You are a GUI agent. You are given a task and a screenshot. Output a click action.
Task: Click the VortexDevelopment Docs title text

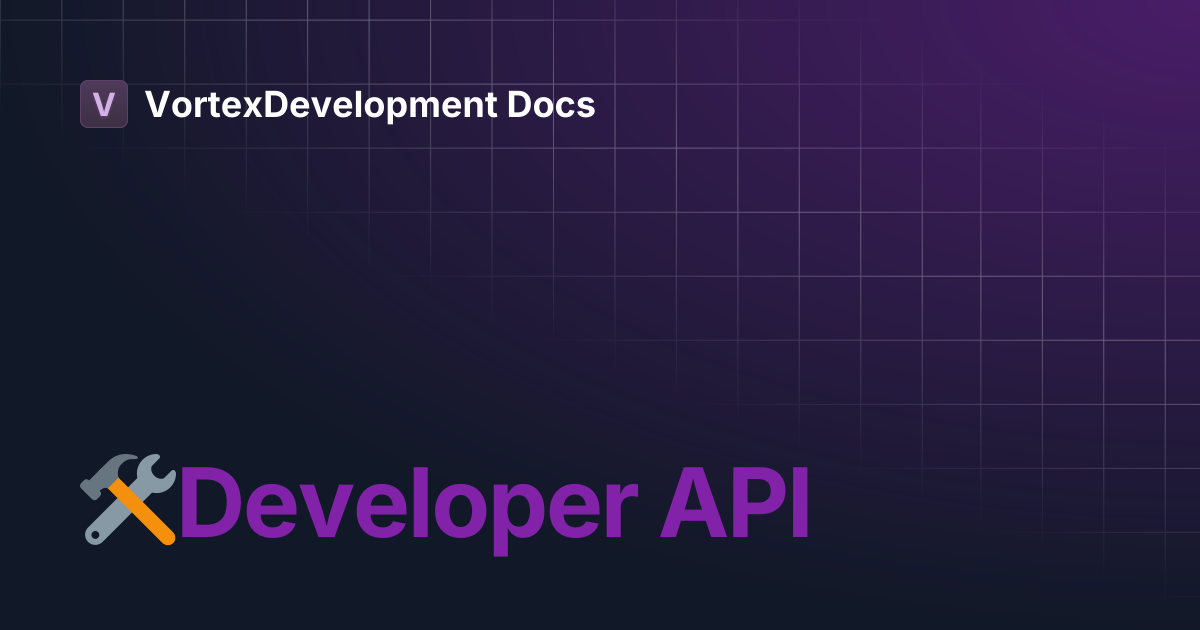click(x=370, y=104)
